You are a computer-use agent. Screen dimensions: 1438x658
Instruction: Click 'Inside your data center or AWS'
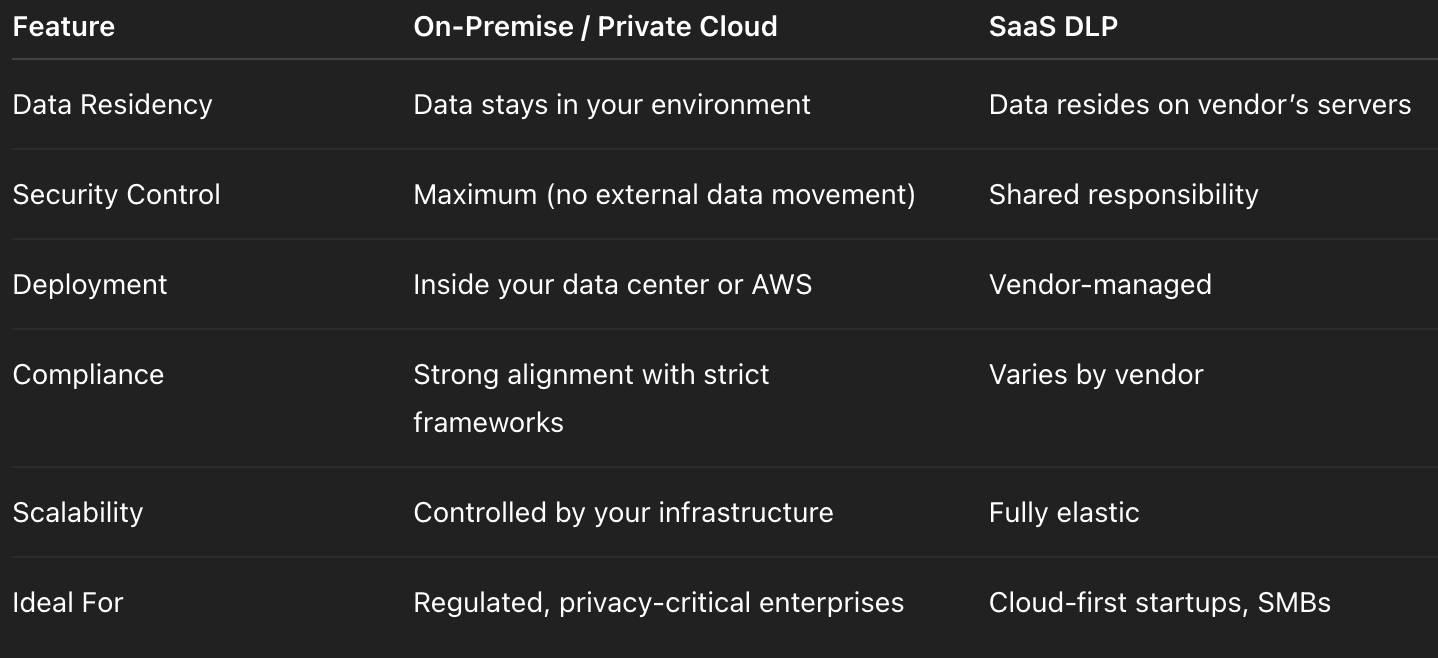pos(612,285)
